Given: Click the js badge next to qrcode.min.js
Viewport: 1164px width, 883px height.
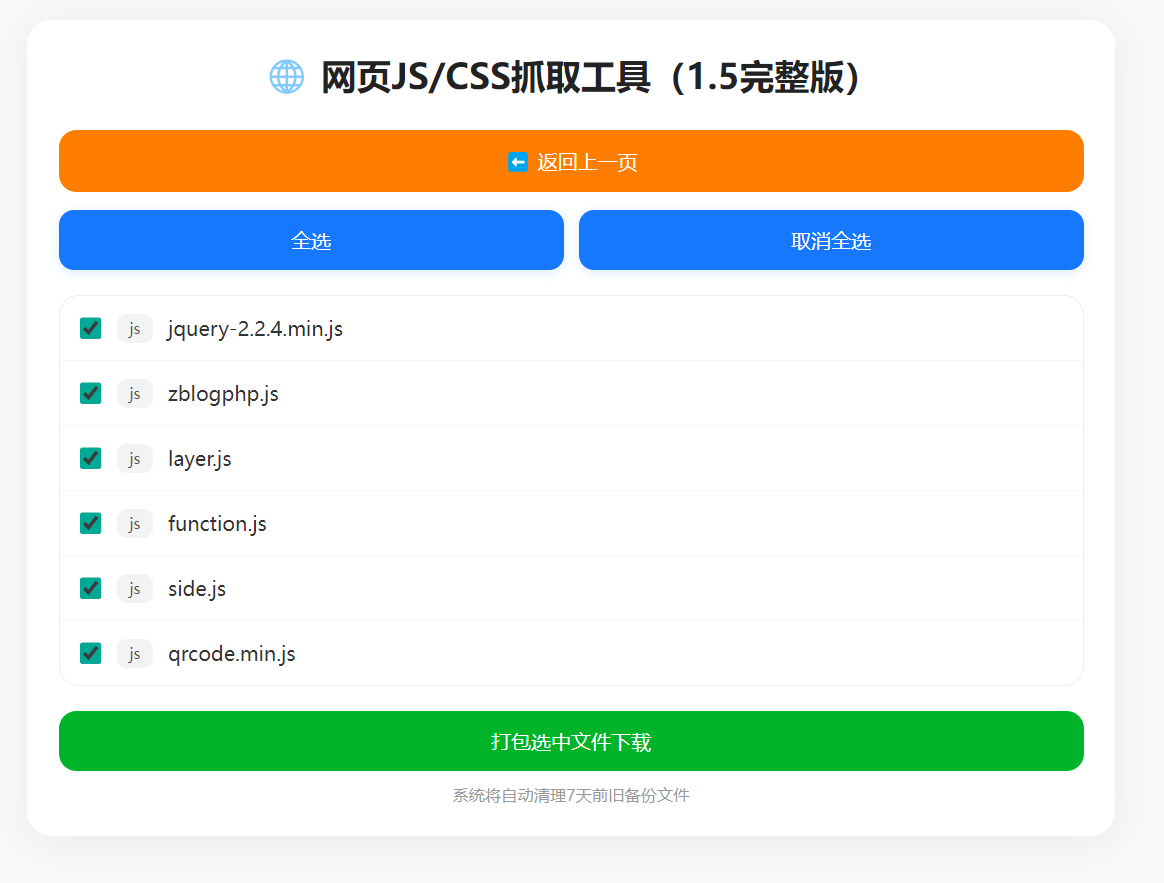Looking at the screenshot, I should [134, 653].
